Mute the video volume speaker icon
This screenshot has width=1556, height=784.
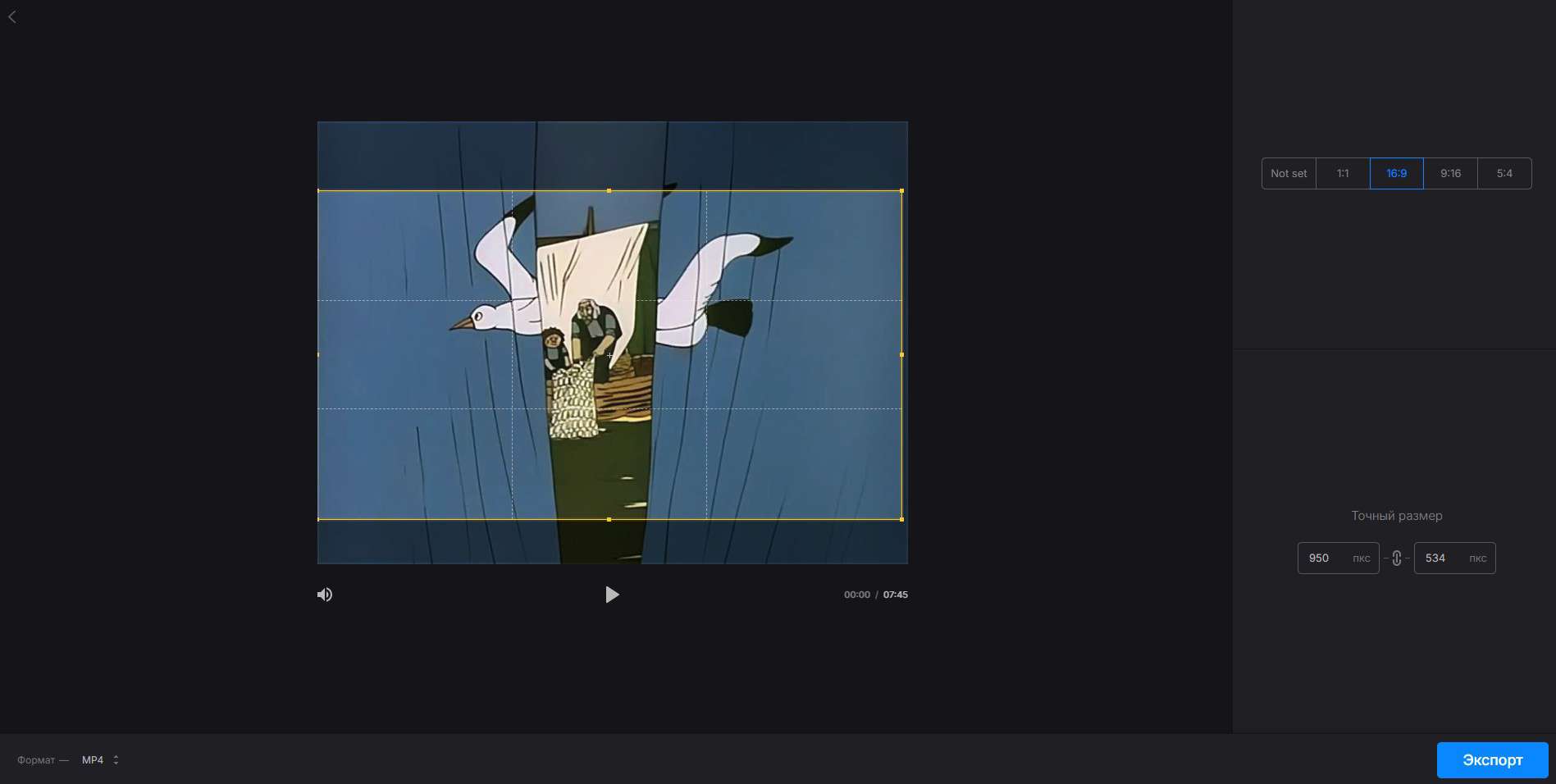325,595
